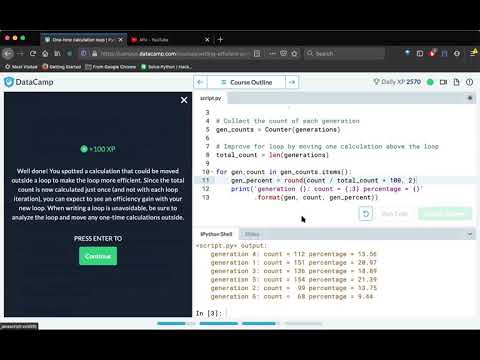Open the Getting Started bookmark
Viewport: 480px width, 360px height.
pos(62,67)
